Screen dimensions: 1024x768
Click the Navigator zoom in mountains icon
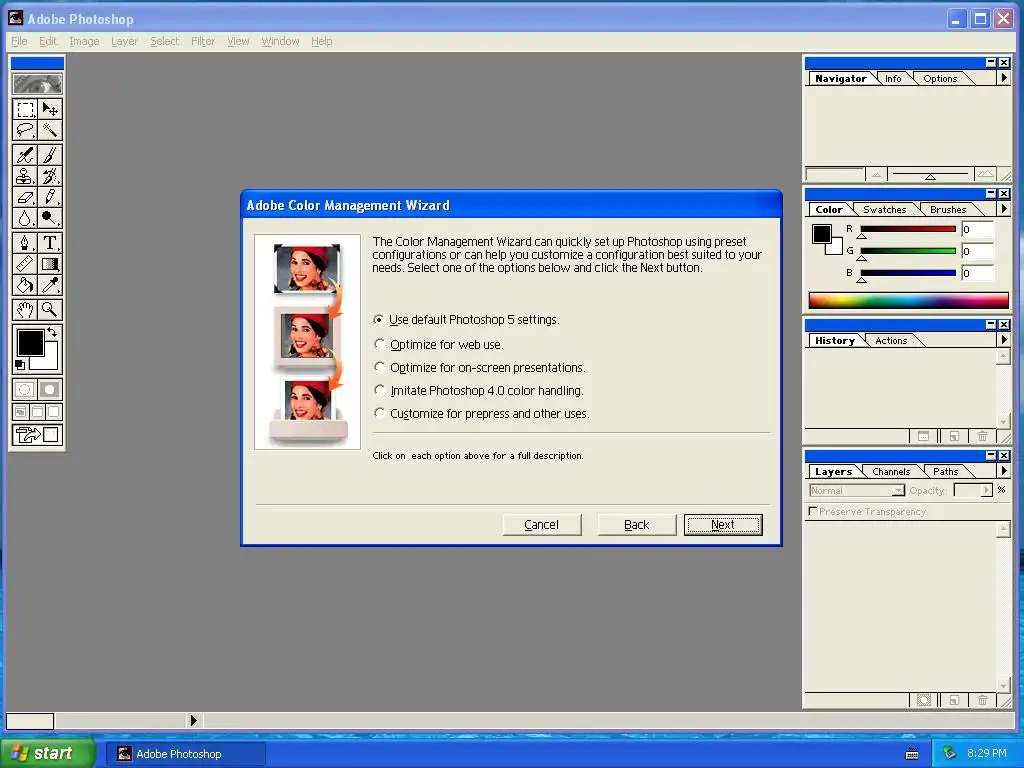(985, 174)
